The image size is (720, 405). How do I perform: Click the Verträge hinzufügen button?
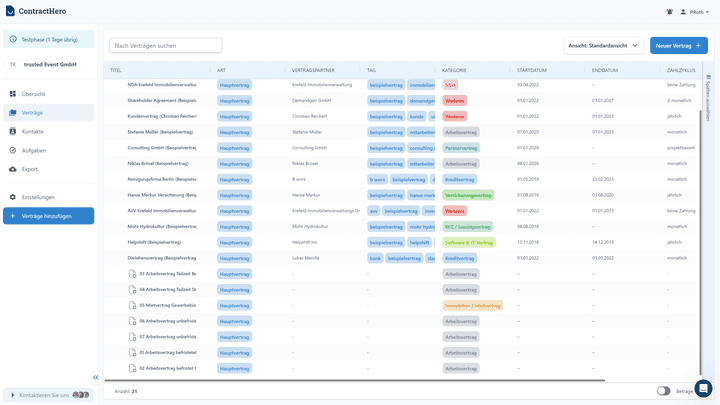[48, 216]
